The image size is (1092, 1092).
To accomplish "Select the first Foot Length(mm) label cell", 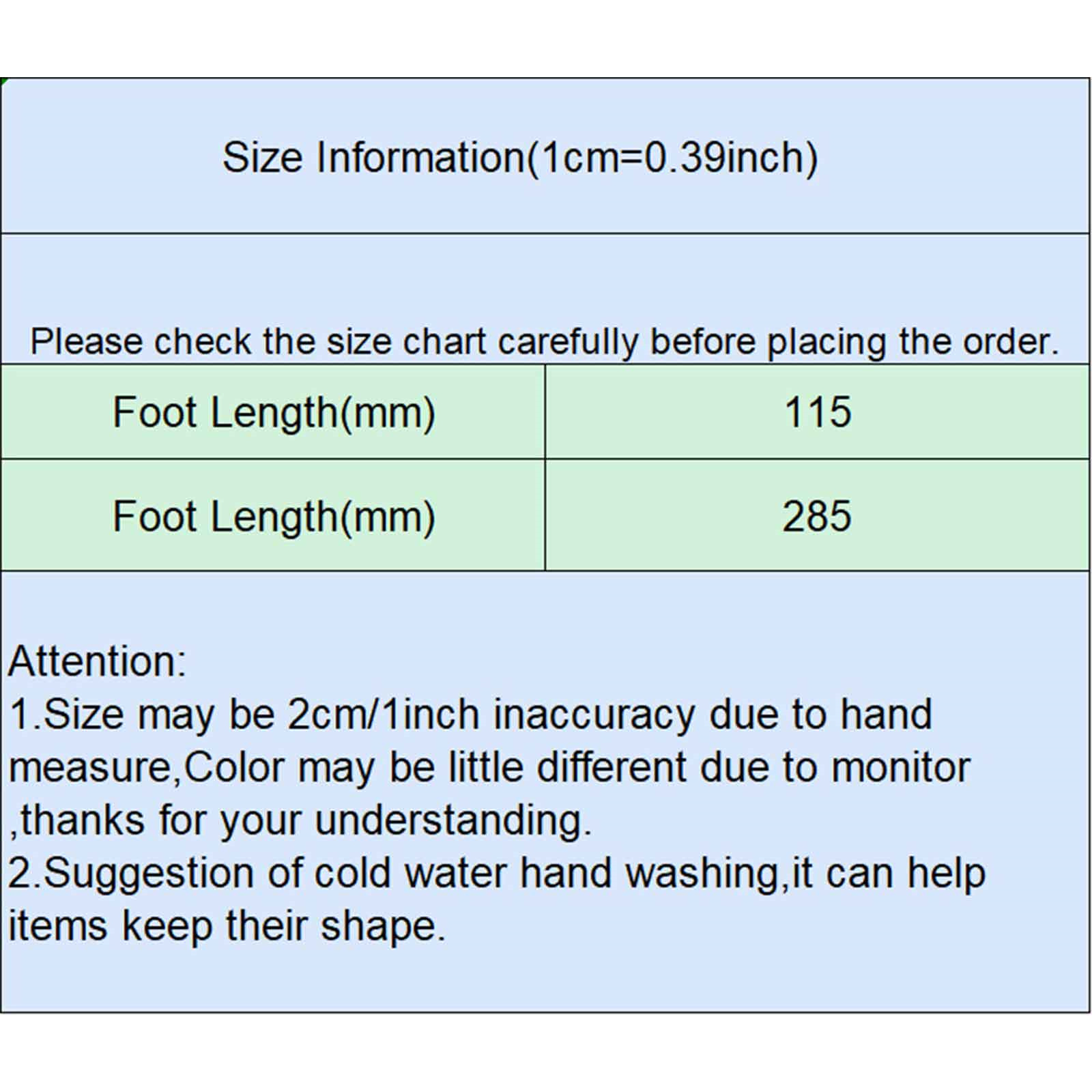I will point(273,412).
